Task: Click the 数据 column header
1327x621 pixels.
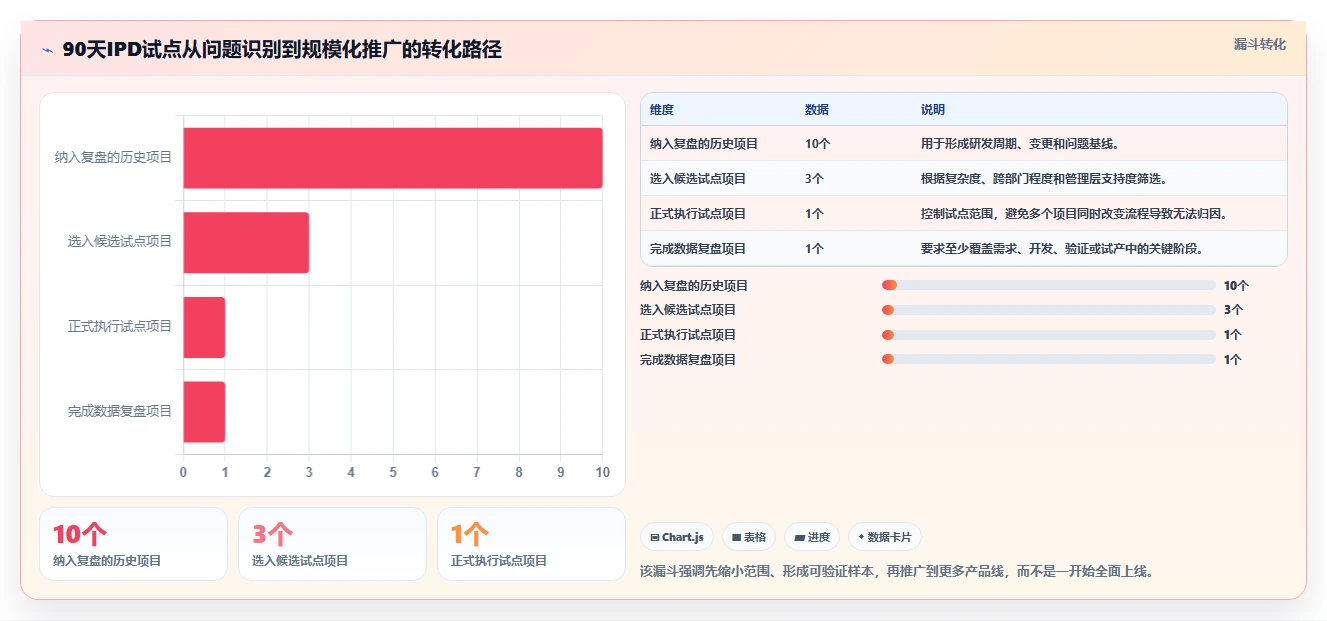Action: pos(816,110)
